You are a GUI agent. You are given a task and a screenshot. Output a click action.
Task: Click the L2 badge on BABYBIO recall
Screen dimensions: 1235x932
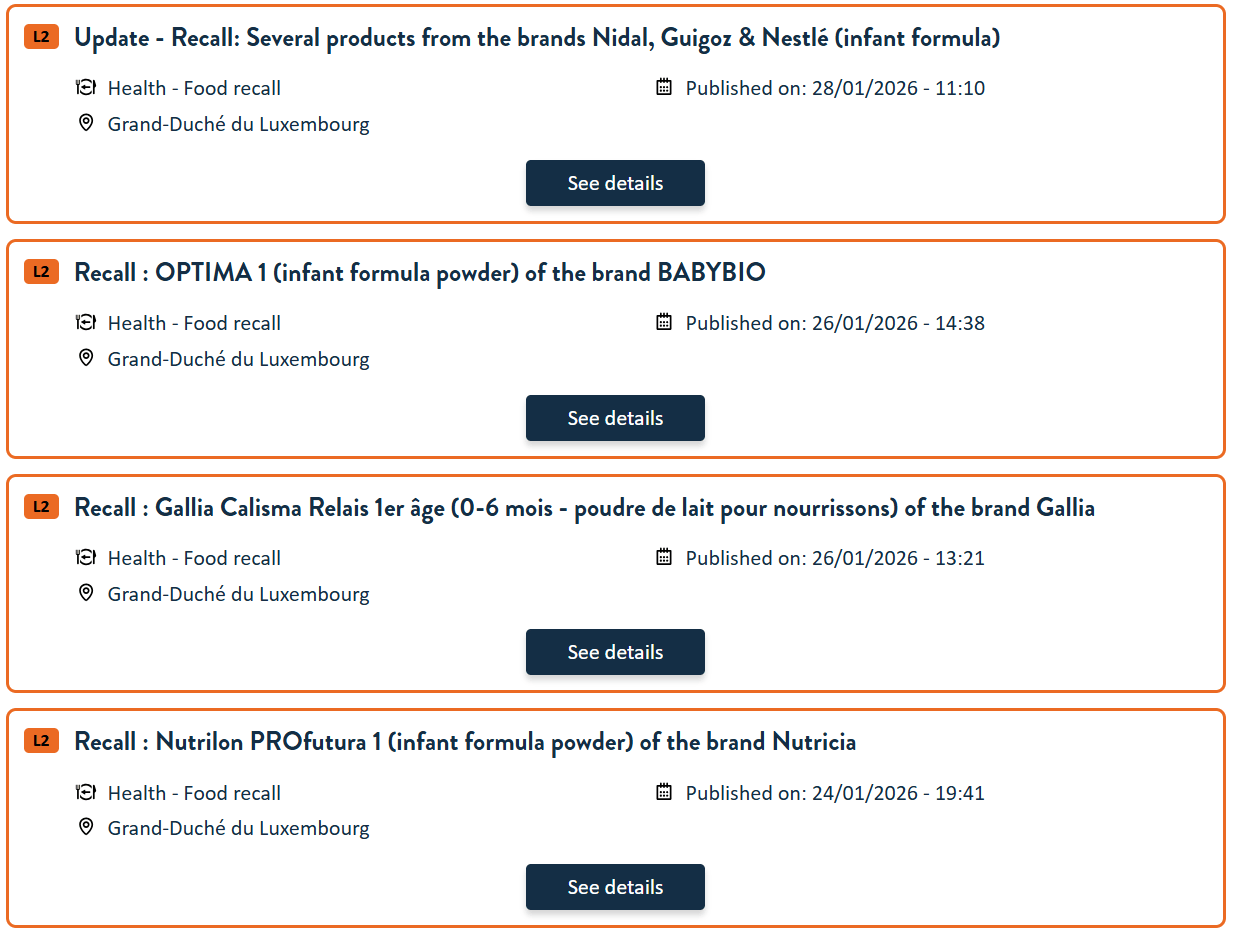tap(41, 272)
